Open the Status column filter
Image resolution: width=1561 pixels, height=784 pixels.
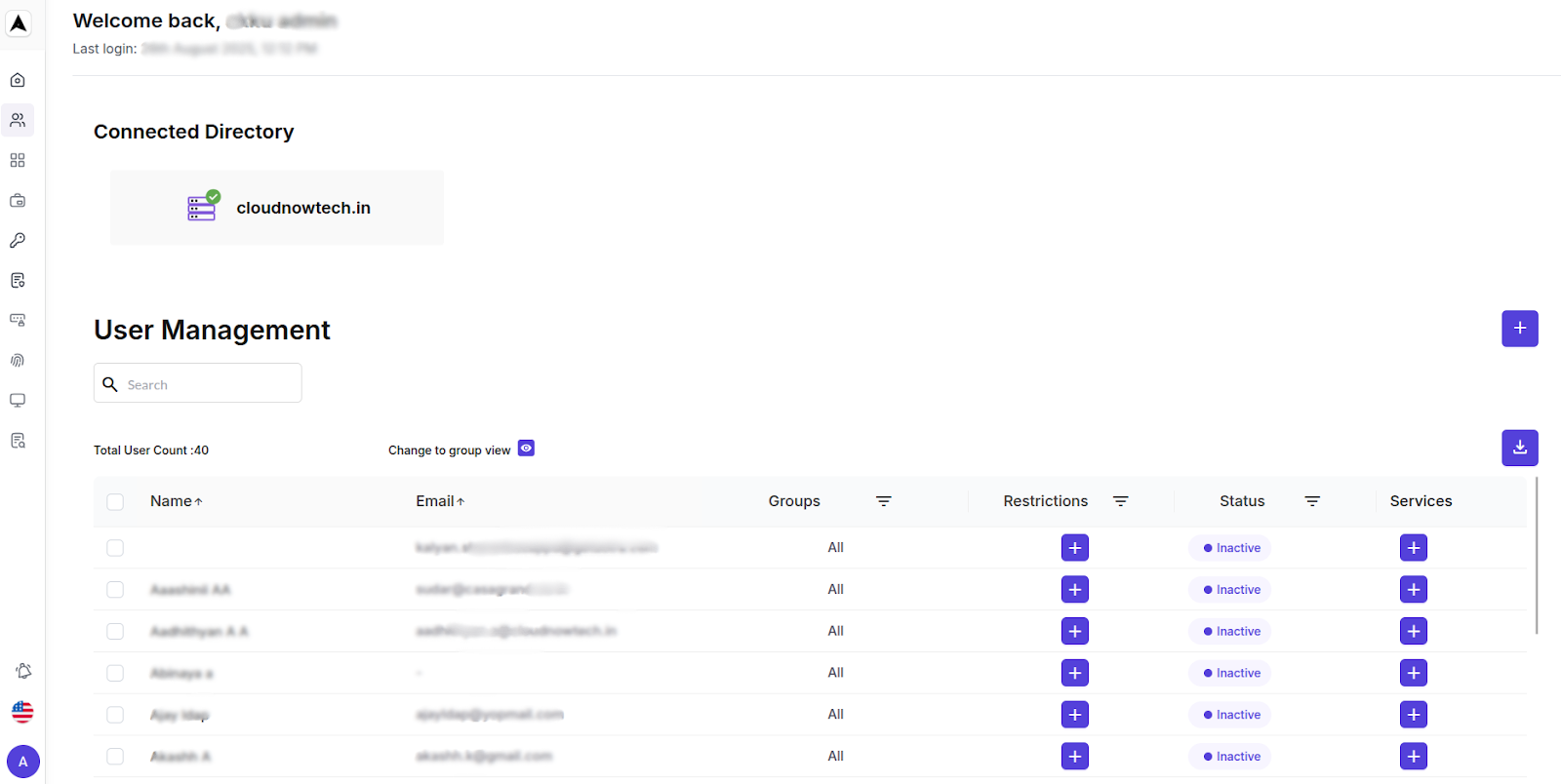pos(1312,501)
